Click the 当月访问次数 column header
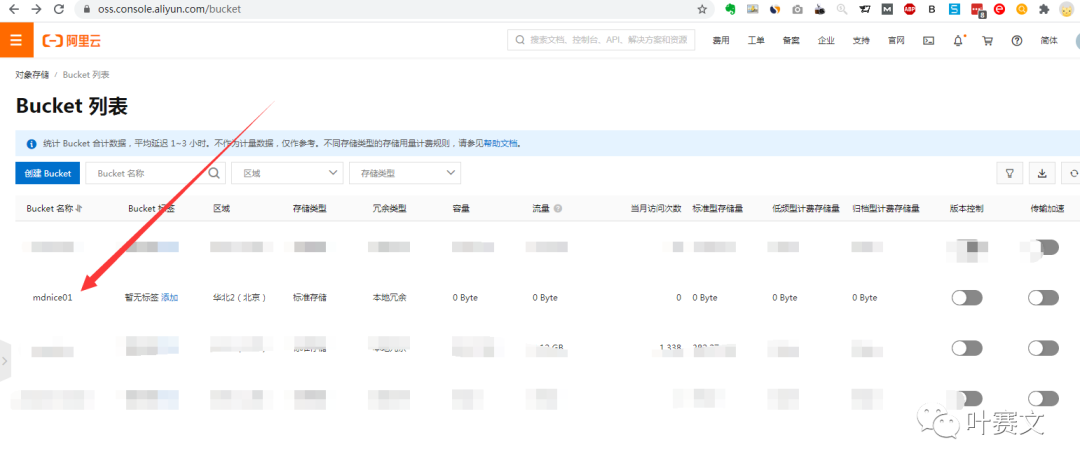This screenshot has height=470, width=1080. tap(656, 208)
